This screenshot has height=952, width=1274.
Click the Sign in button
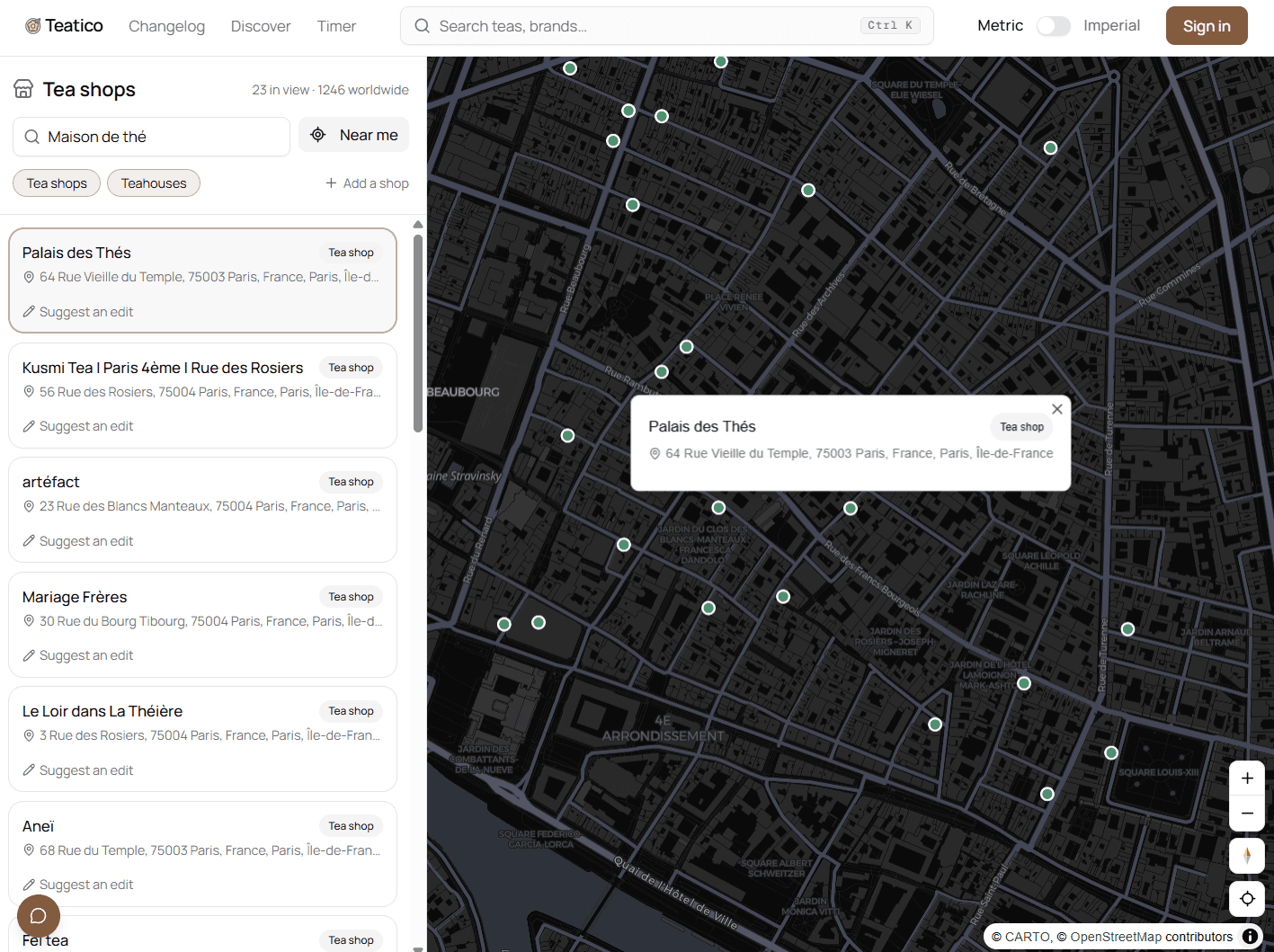click(x=1207, y=26)
